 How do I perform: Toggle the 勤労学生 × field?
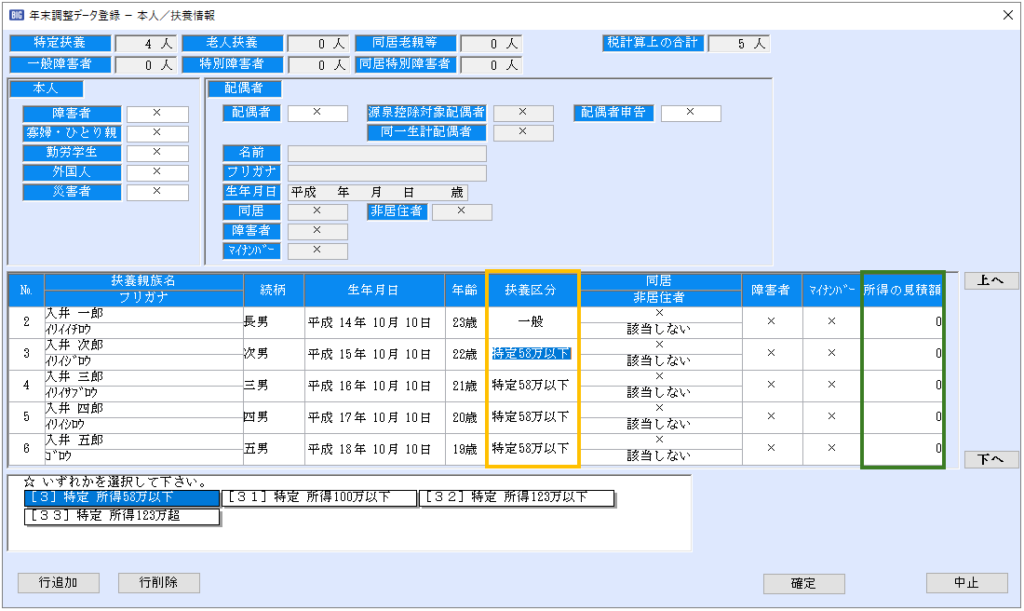click(x=157, y=153)
